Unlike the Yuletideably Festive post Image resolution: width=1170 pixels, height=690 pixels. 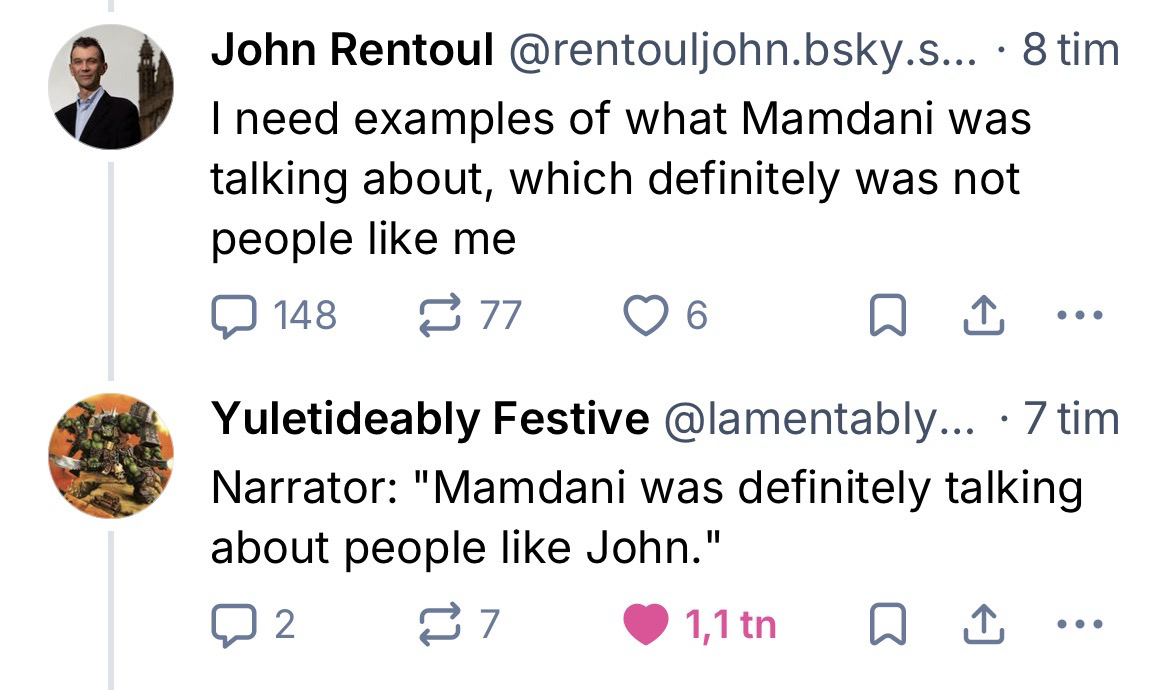click(x=644, y=625)
